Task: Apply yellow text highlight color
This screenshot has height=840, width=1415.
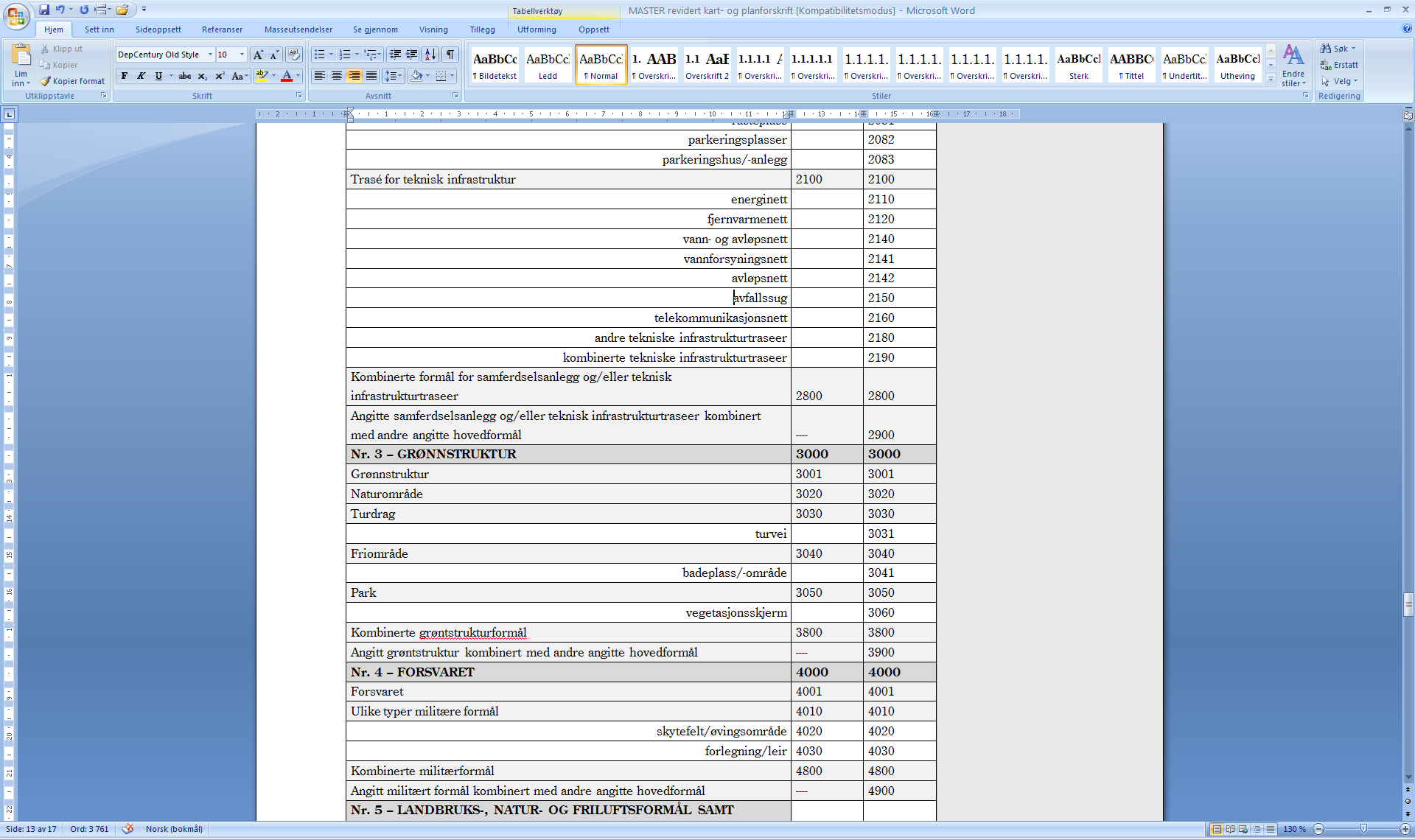Action: (x=261, y=76)
